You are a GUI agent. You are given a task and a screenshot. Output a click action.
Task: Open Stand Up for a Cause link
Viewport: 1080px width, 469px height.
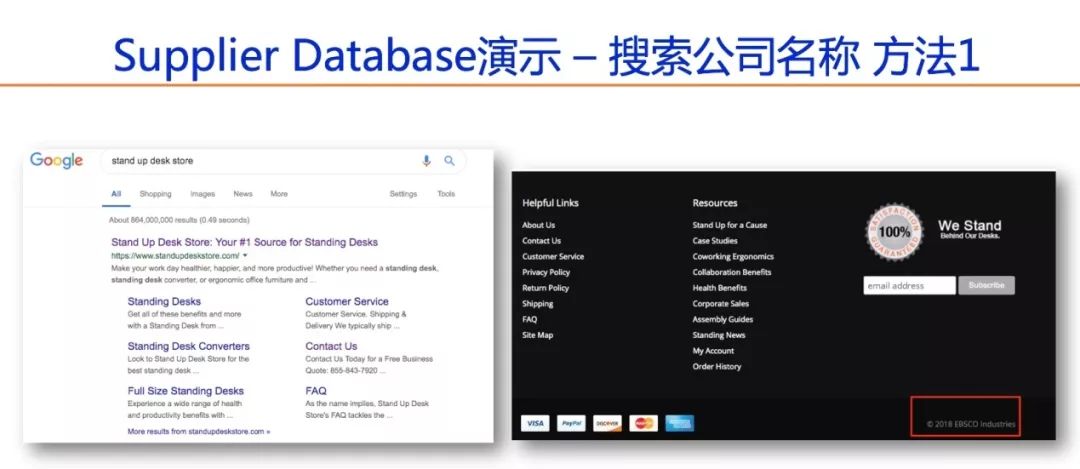729,225
